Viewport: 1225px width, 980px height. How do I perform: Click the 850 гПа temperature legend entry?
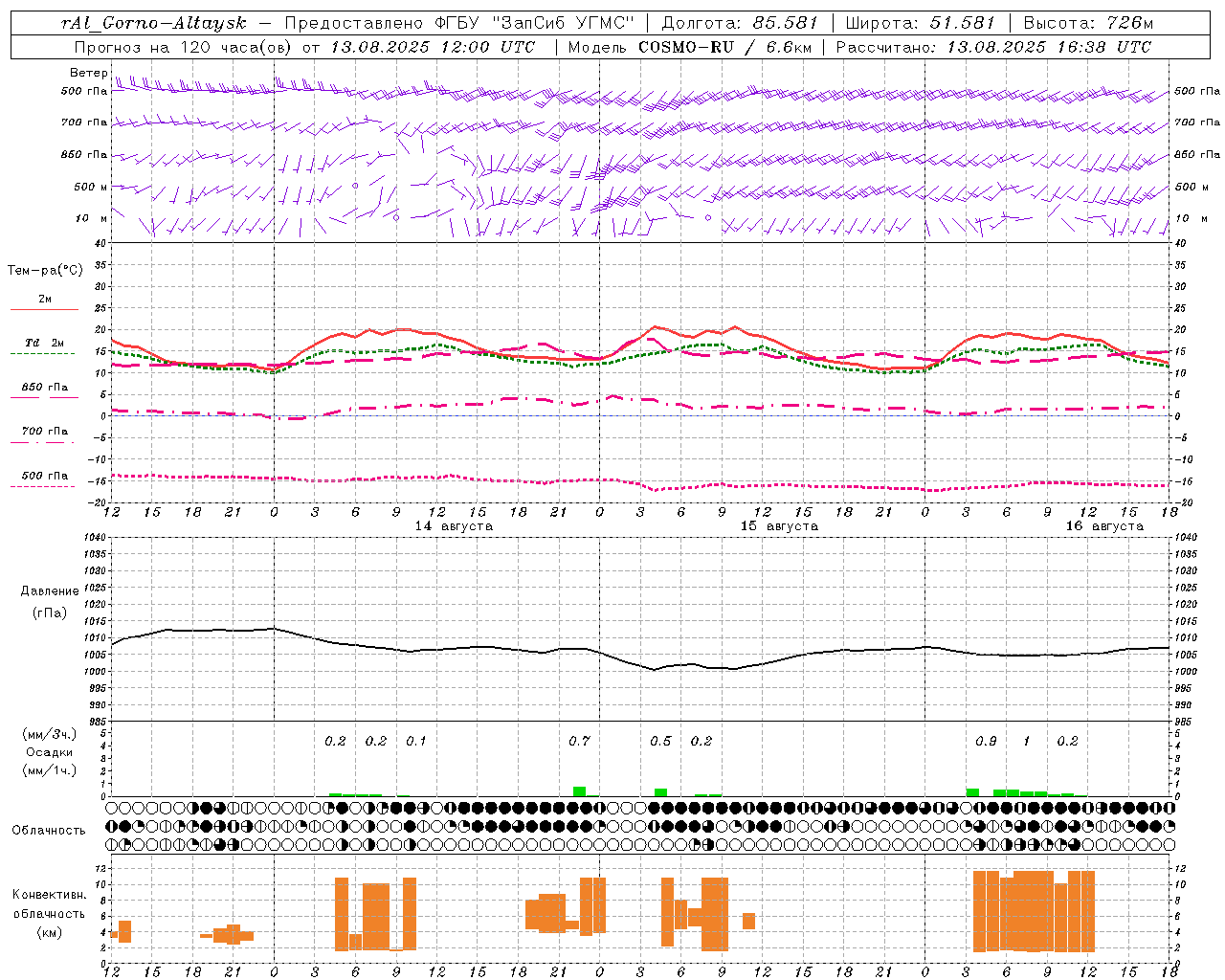(x=45, y=388)
